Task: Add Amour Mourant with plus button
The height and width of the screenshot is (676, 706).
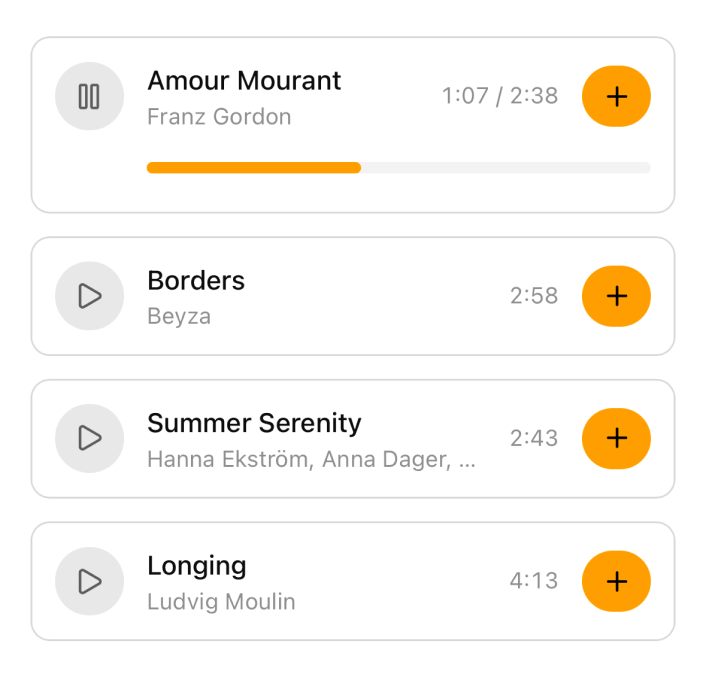Action: pyautogui.click(x=616, y=96)
